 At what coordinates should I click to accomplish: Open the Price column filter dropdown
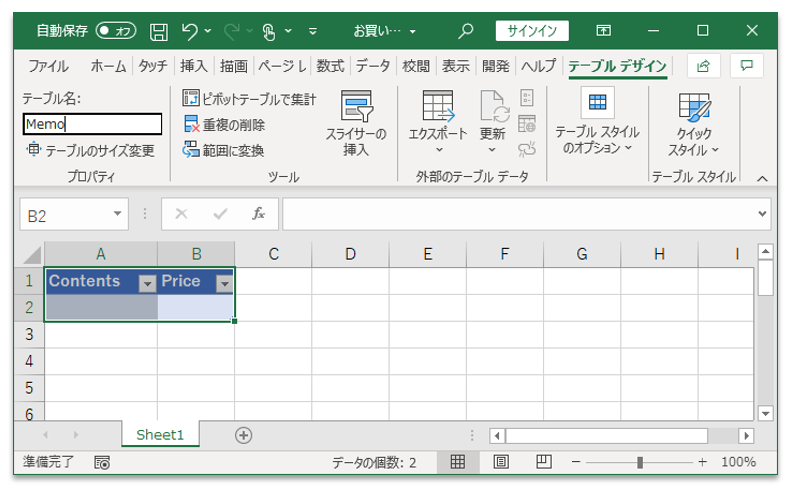(x=224, y=283)
